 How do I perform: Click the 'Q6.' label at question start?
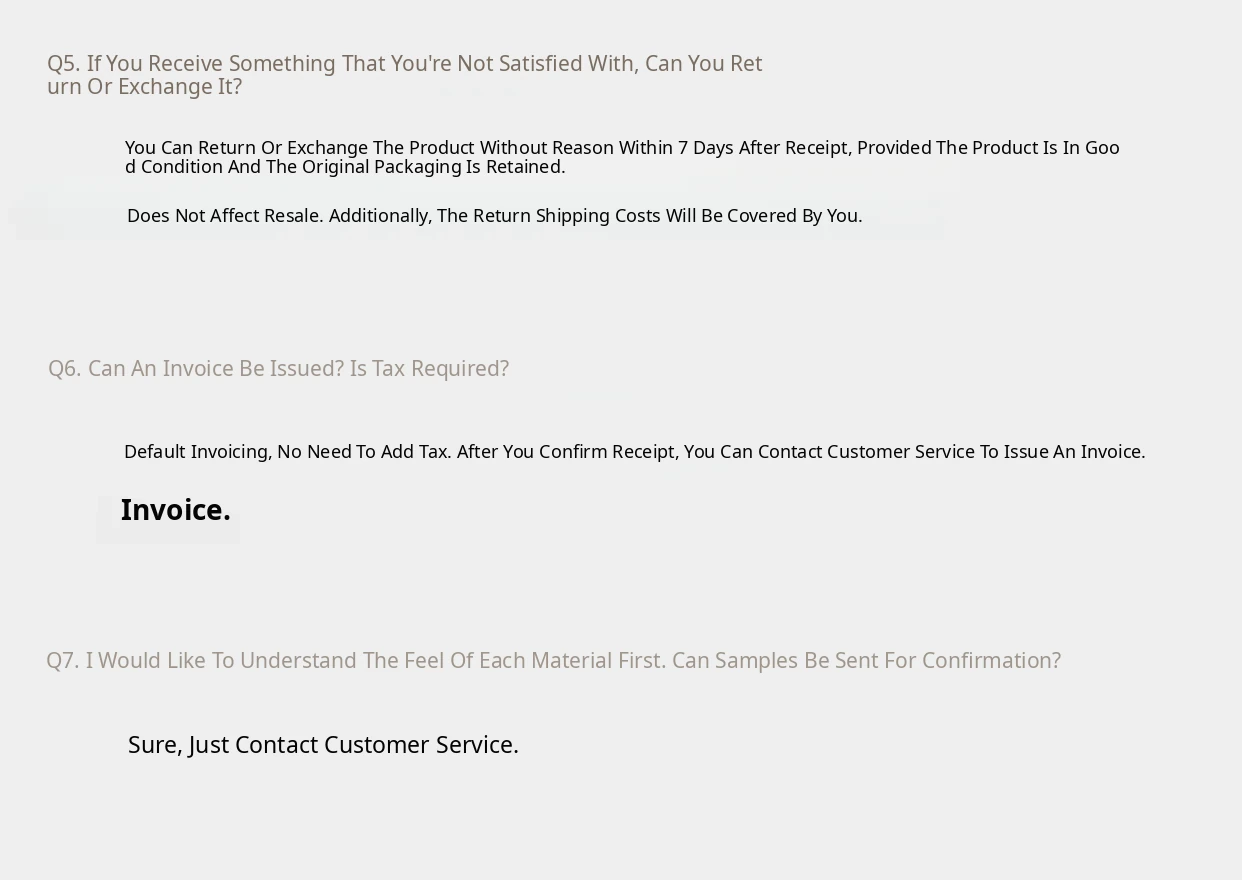64,369
